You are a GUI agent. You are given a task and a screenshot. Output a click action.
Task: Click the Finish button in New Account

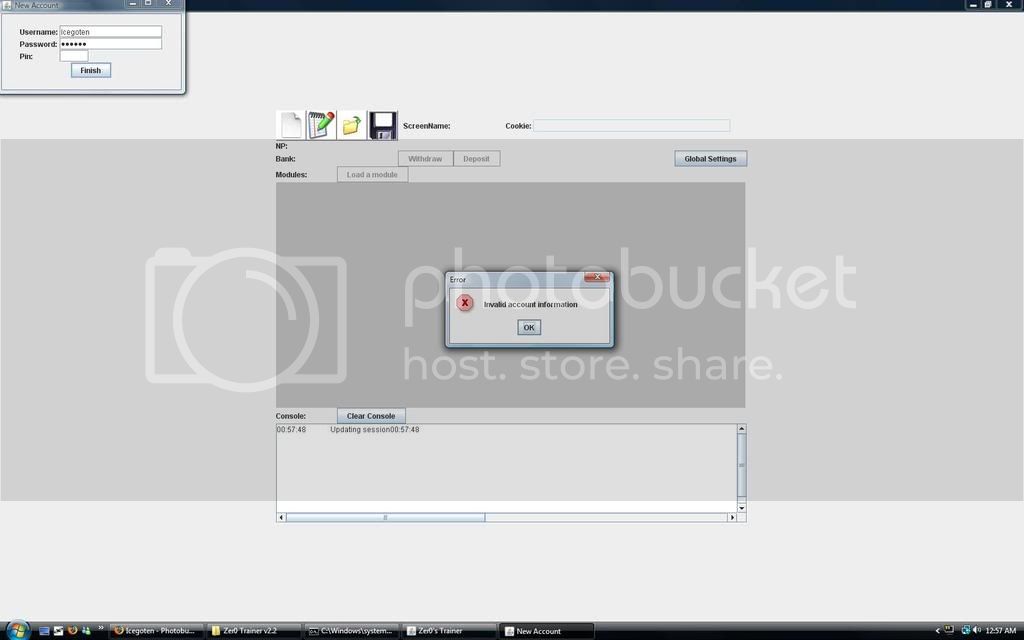click(x=91, y=70)
